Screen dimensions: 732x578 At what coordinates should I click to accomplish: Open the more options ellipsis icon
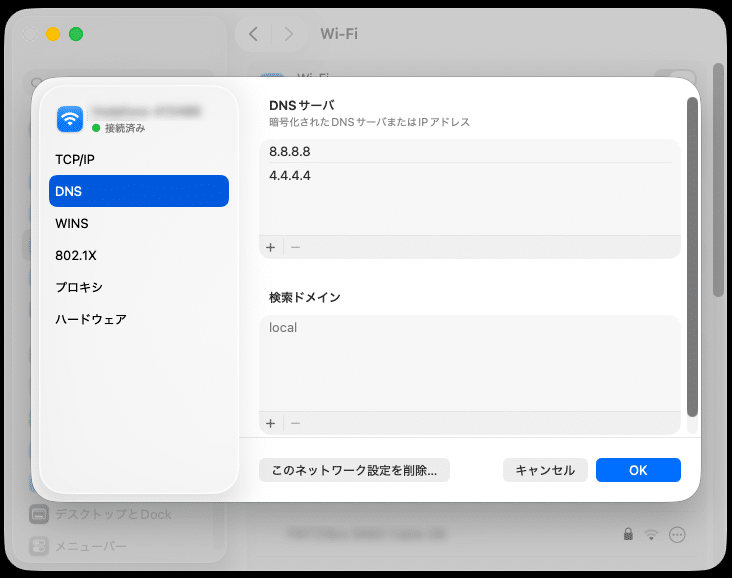pyautogui.click(x=677, y=535)
